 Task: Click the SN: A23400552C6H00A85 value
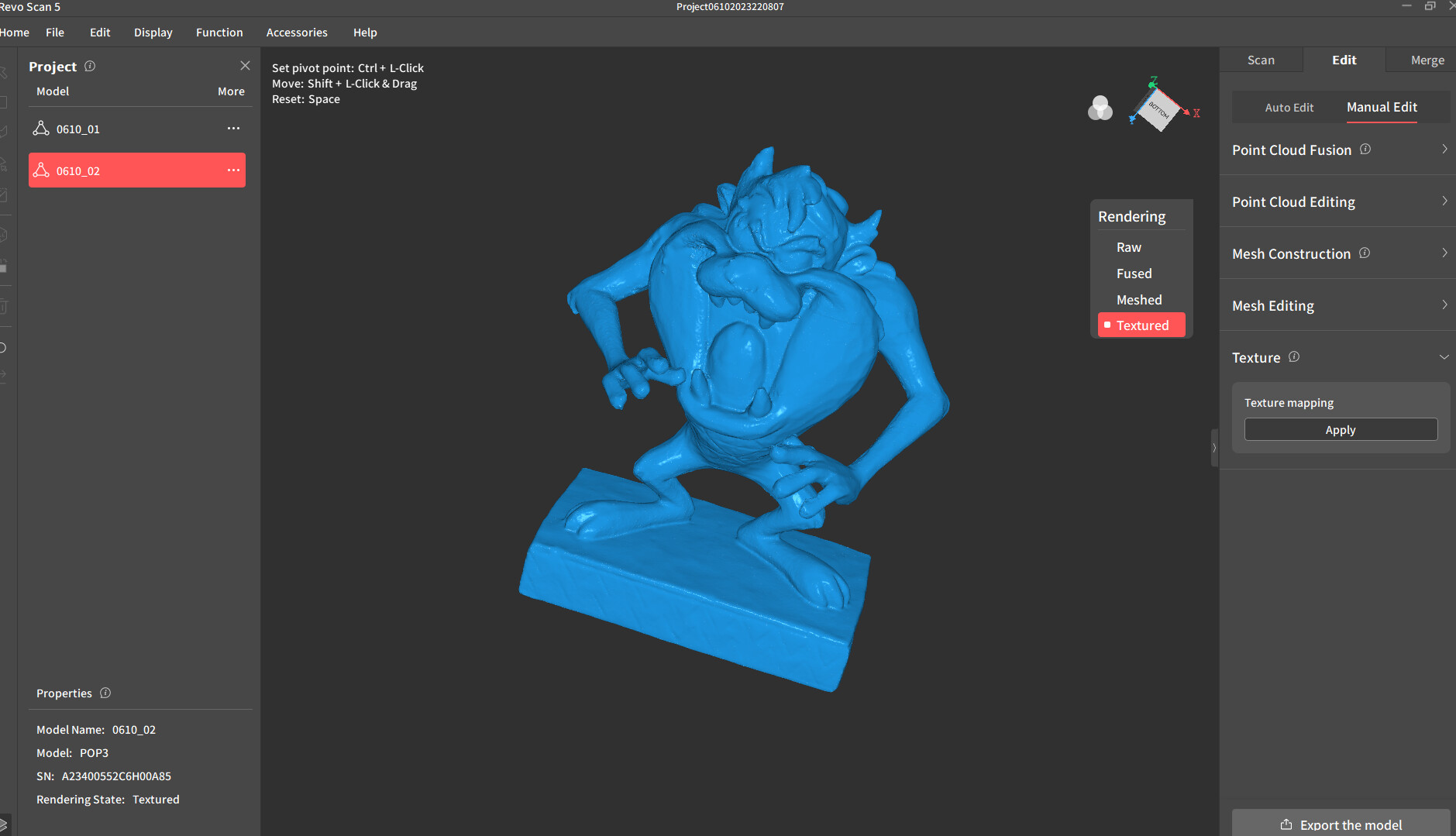coord(116,776)
